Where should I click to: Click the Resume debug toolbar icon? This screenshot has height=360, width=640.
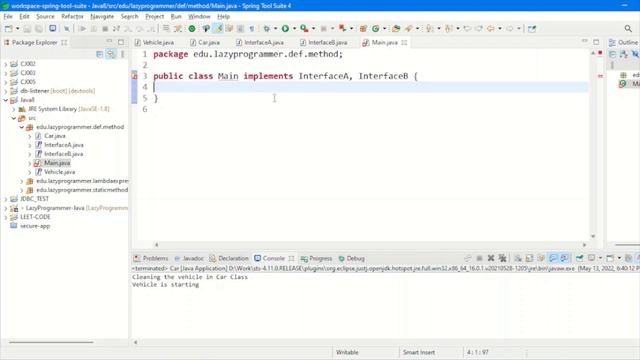point(82,29)
